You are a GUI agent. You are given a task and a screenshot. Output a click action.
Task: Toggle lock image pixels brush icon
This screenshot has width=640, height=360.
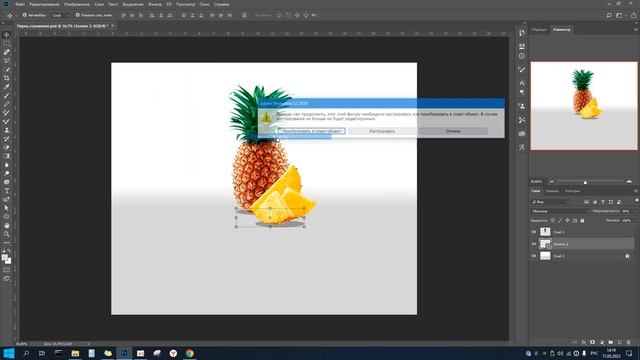tap(560, 220)
